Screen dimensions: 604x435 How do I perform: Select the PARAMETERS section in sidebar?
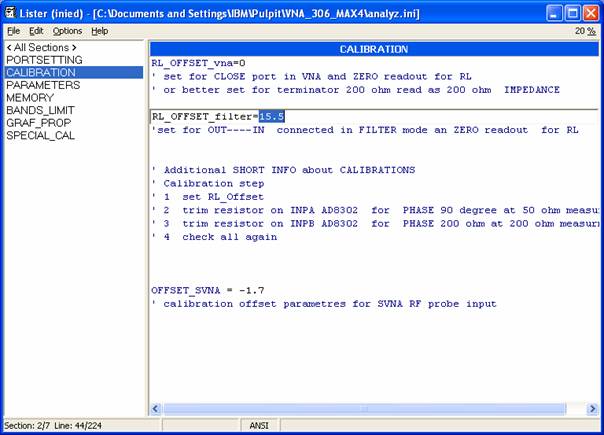pos(43,85)
